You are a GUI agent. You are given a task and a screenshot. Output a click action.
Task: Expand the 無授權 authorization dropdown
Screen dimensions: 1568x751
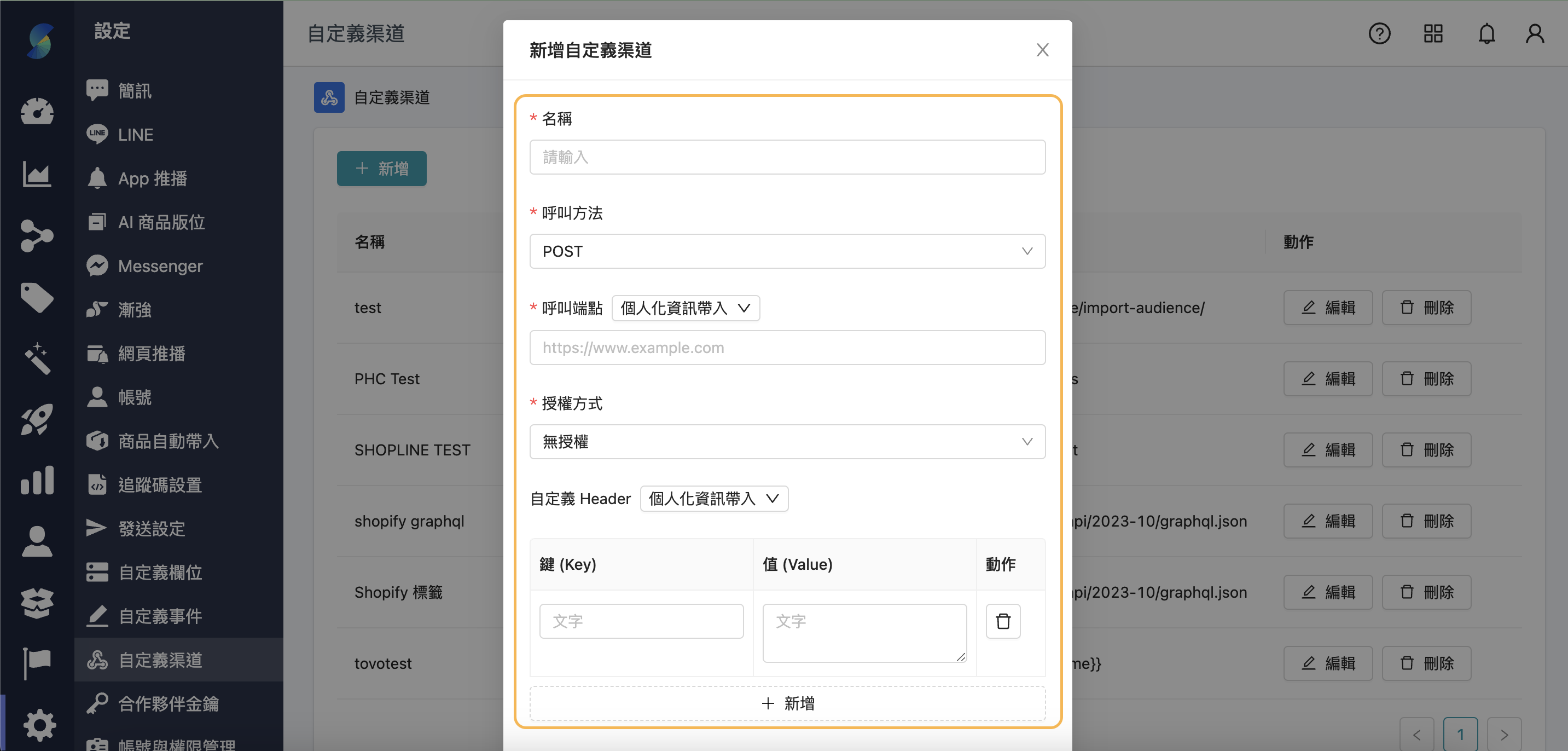(787, 442)
